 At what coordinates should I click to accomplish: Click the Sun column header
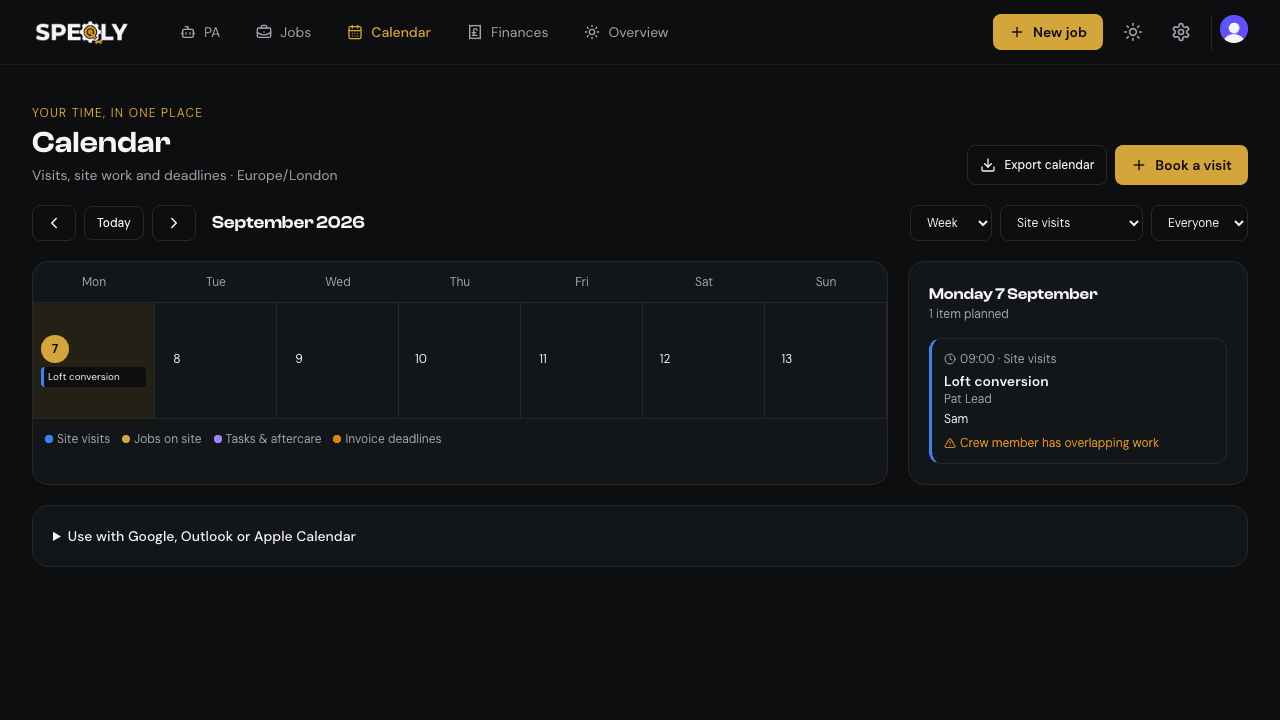point(826,282)
